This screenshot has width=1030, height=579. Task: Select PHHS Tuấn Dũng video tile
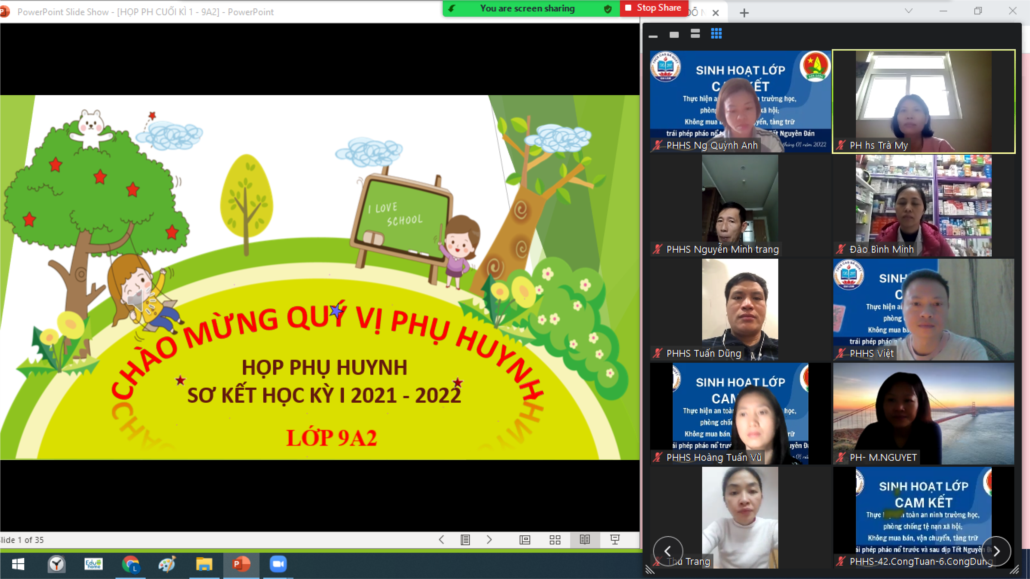pyautogui.click(x=739, y=309)
